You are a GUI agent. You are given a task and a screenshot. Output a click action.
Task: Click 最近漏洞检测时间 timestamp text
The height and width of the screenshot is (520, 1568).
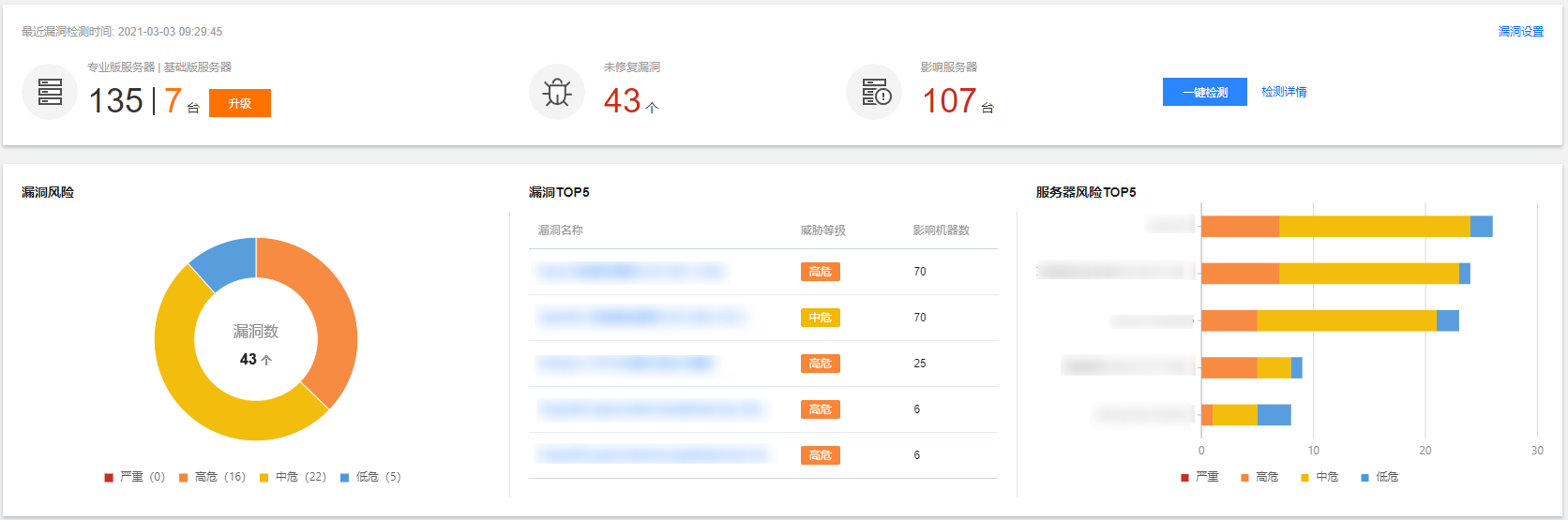pyautogui.click(x=122, y=32)
